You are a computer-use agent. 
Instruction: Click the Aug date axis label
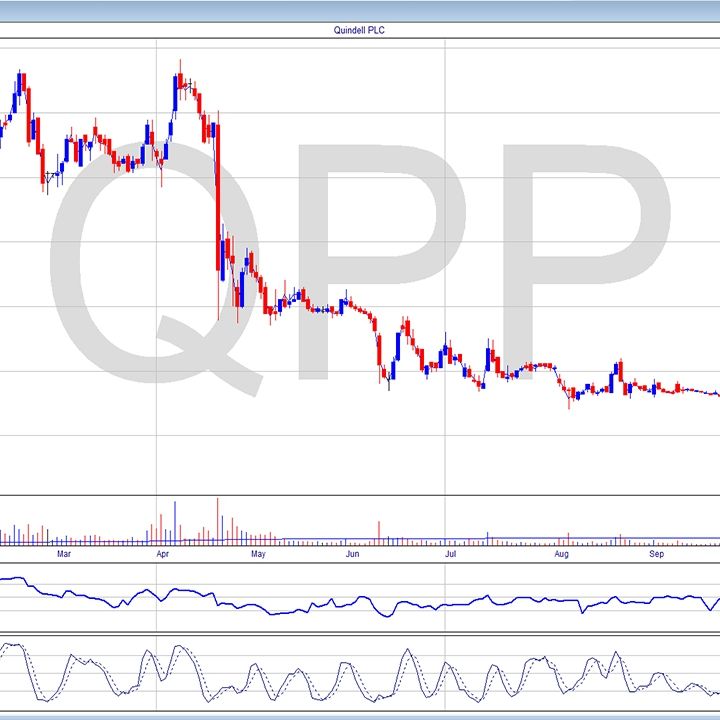click(x=562, y=552)
